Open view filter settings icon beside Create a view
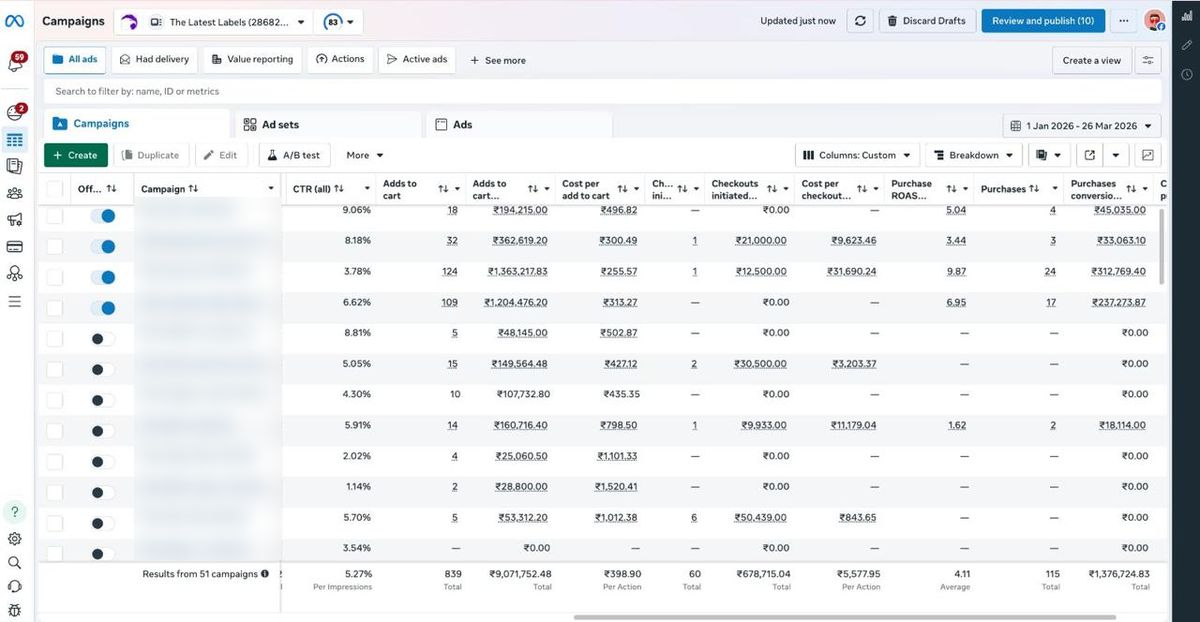Viewport: 1200px width, 622px height. [x=1148, y=60]
